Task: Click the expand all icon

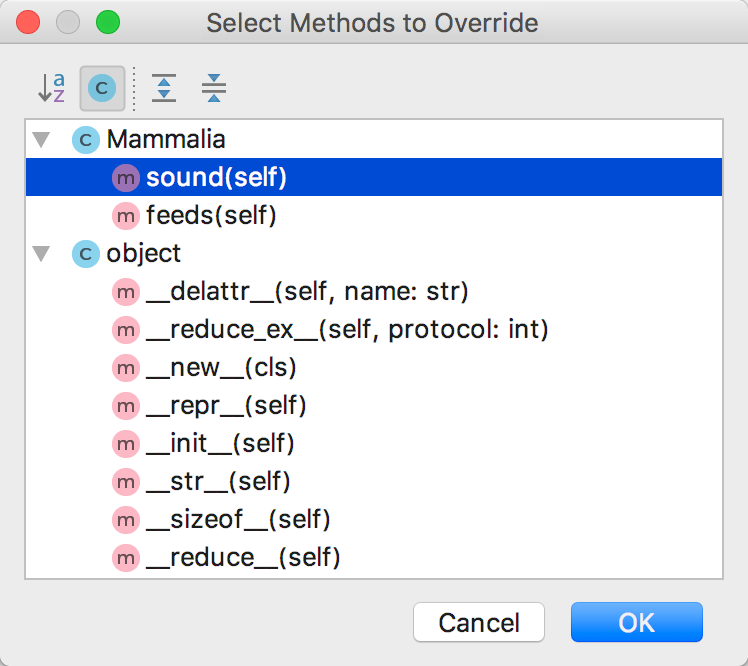Action: coord(163,88)
